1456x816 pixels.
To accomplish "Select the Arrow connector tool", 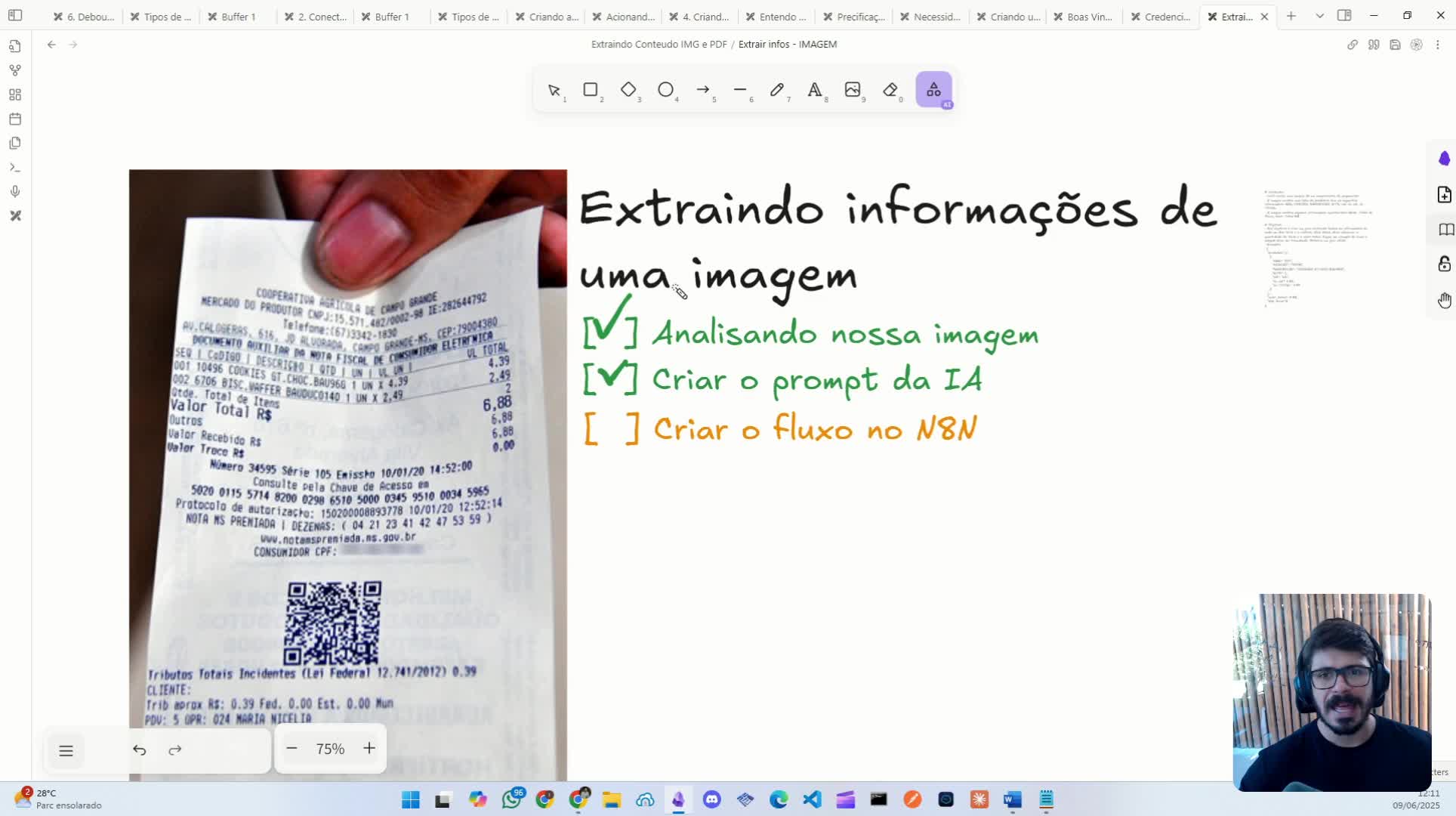I will click(703, 90).
